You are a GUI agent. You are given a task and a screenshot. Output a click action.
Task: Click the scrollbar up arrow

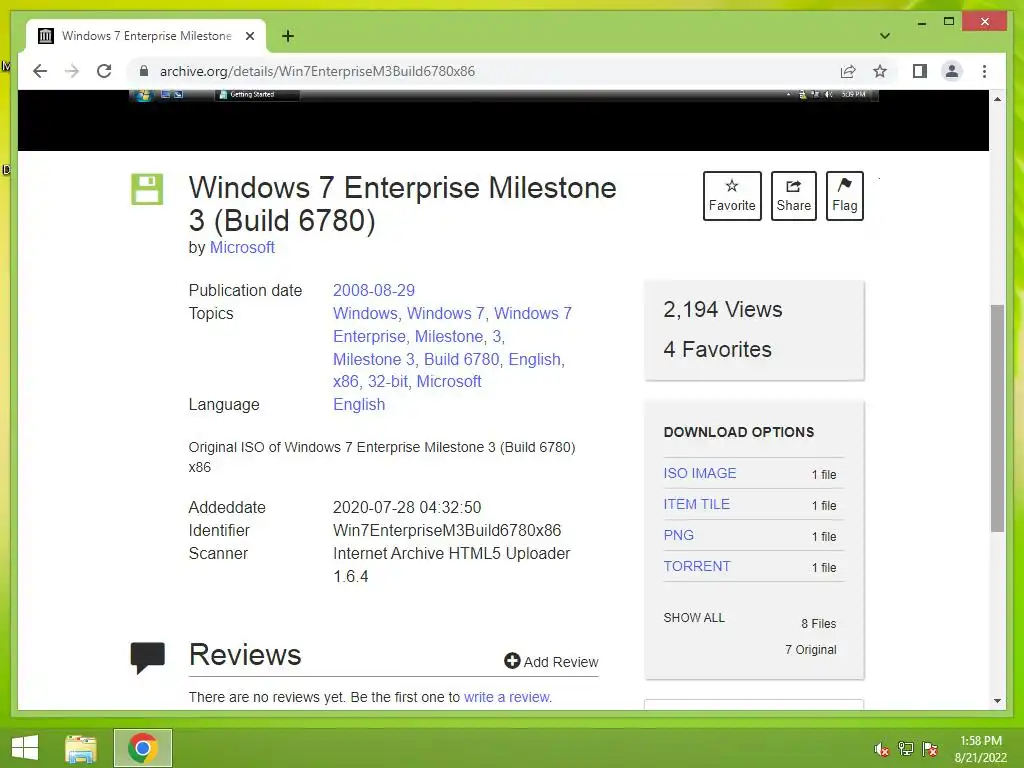997,99
